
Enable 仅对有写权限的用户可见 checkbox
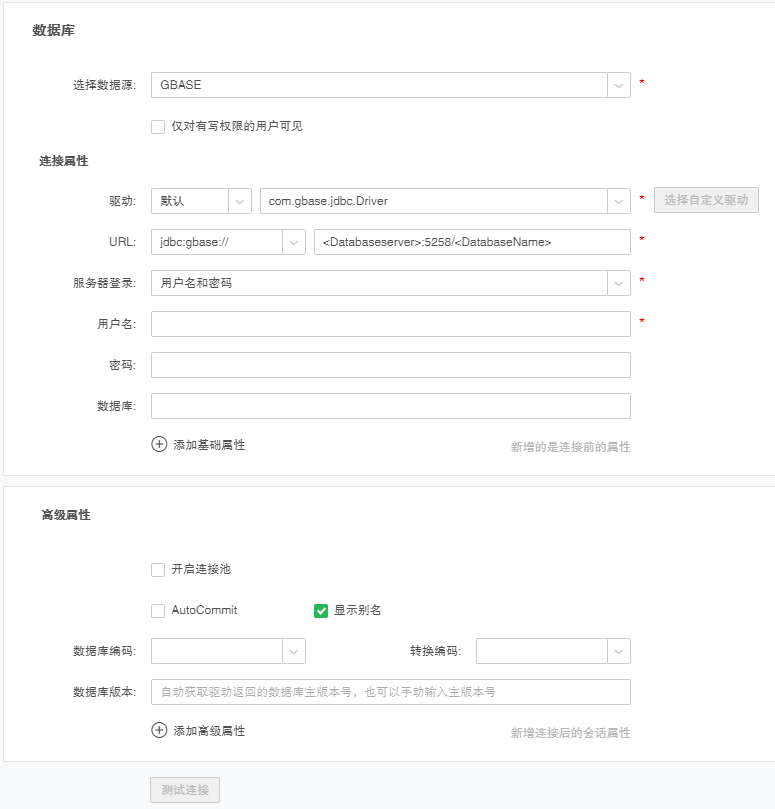[x=158, y=127]
